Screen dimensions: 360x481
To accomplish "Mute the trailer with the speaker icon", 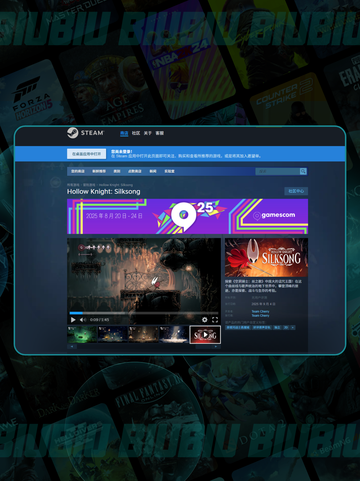I will pos(83,320).
